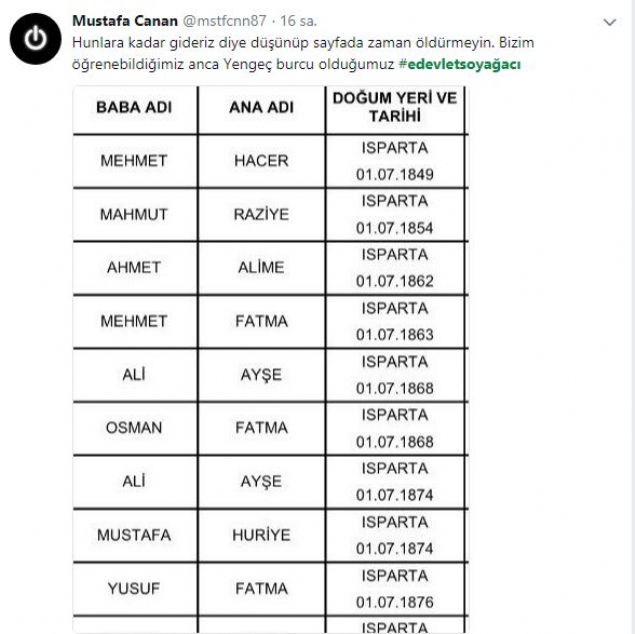Select the ANA ADI column header
635x634 pixels.
261,108
